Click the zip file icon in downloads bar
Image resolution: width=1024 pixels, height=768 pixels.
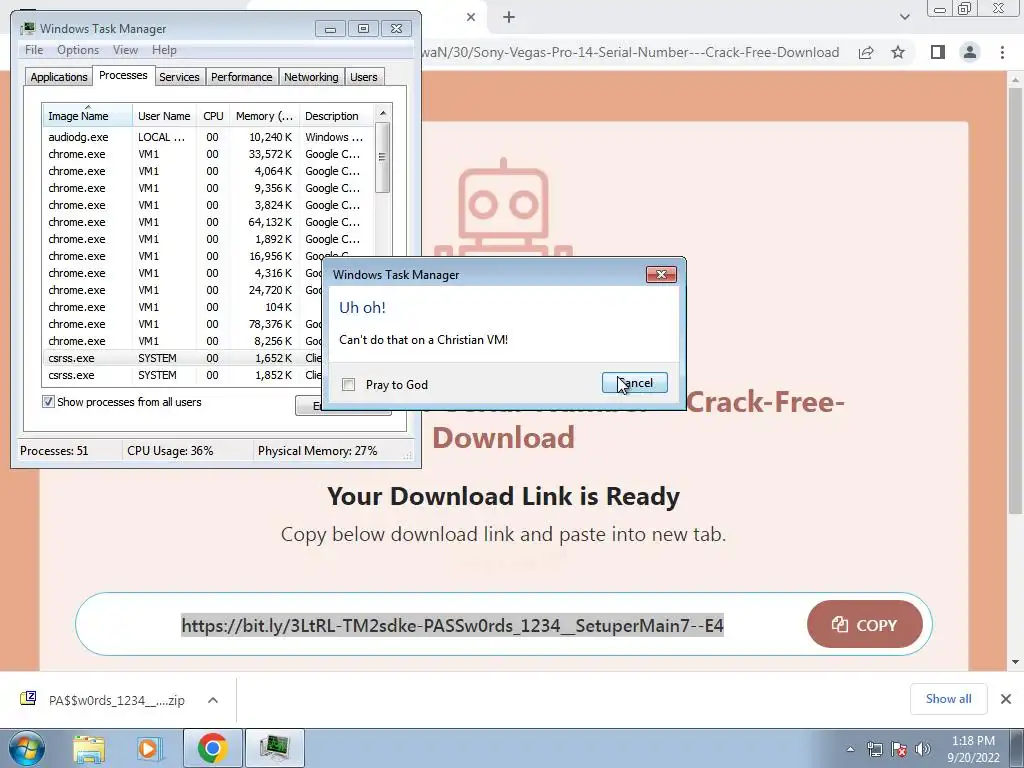point(28,698)
